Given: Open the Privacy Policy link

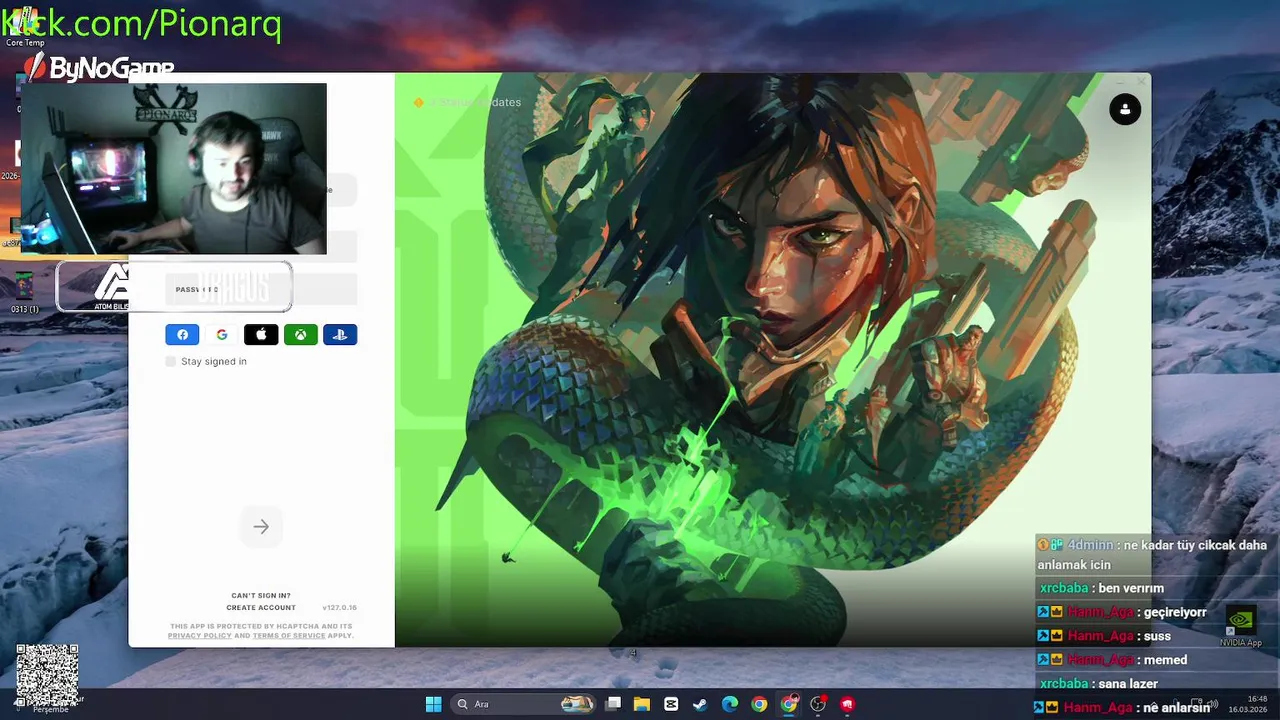Looking at the screenshot, I should tap(200, 635).
